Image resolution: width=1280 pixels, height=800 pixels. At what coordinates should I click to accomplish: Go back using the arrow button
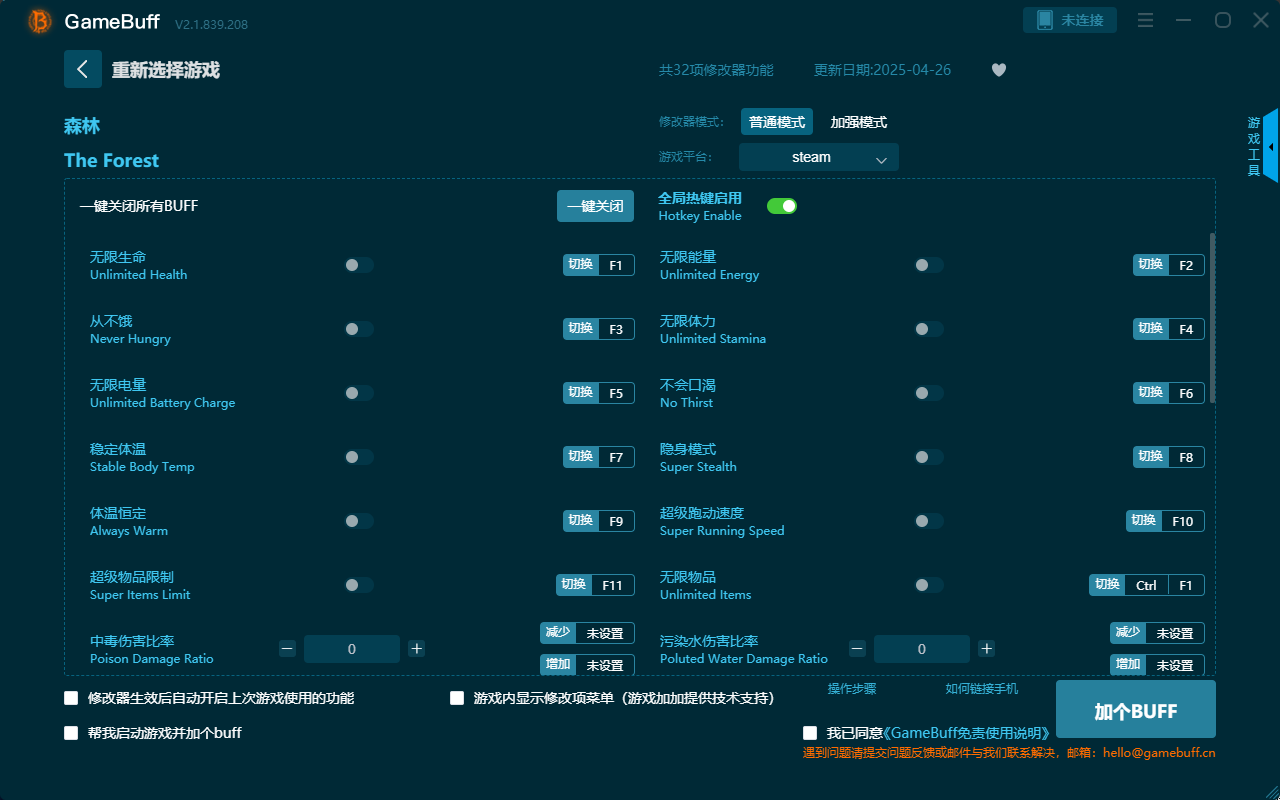[x=82, y=69]
